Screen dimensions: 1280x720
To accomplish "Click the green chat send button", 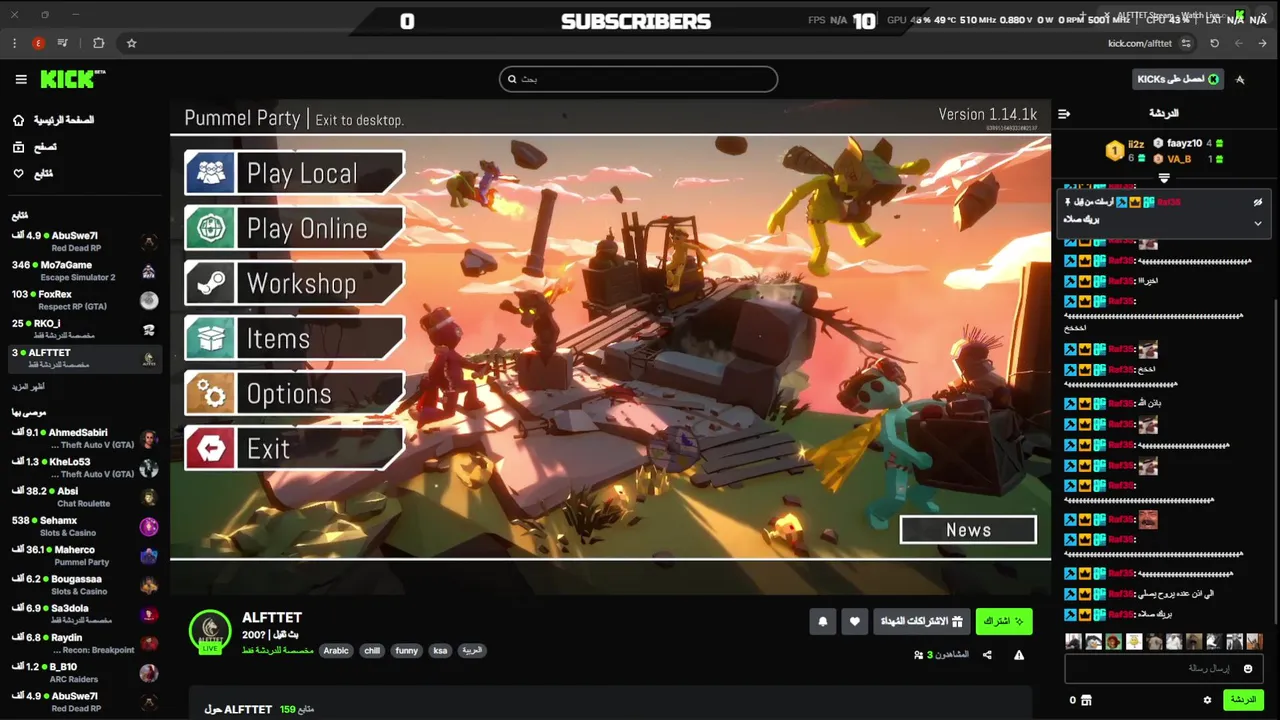I will [1243, 700].
